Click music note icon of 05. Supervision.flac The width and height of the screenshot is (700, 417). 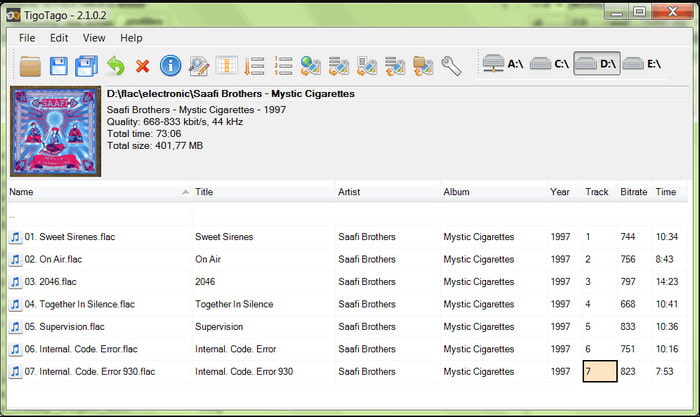(x=15, y=327)
